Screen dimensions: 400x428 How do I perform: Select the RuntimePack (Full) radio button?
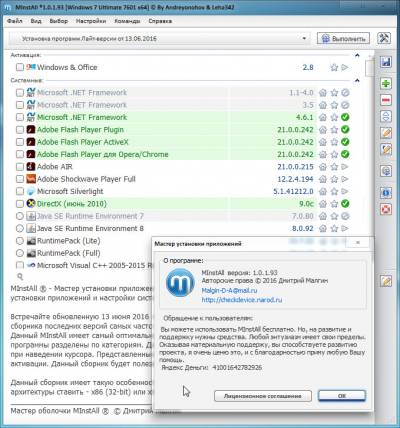tap(20, 253)
